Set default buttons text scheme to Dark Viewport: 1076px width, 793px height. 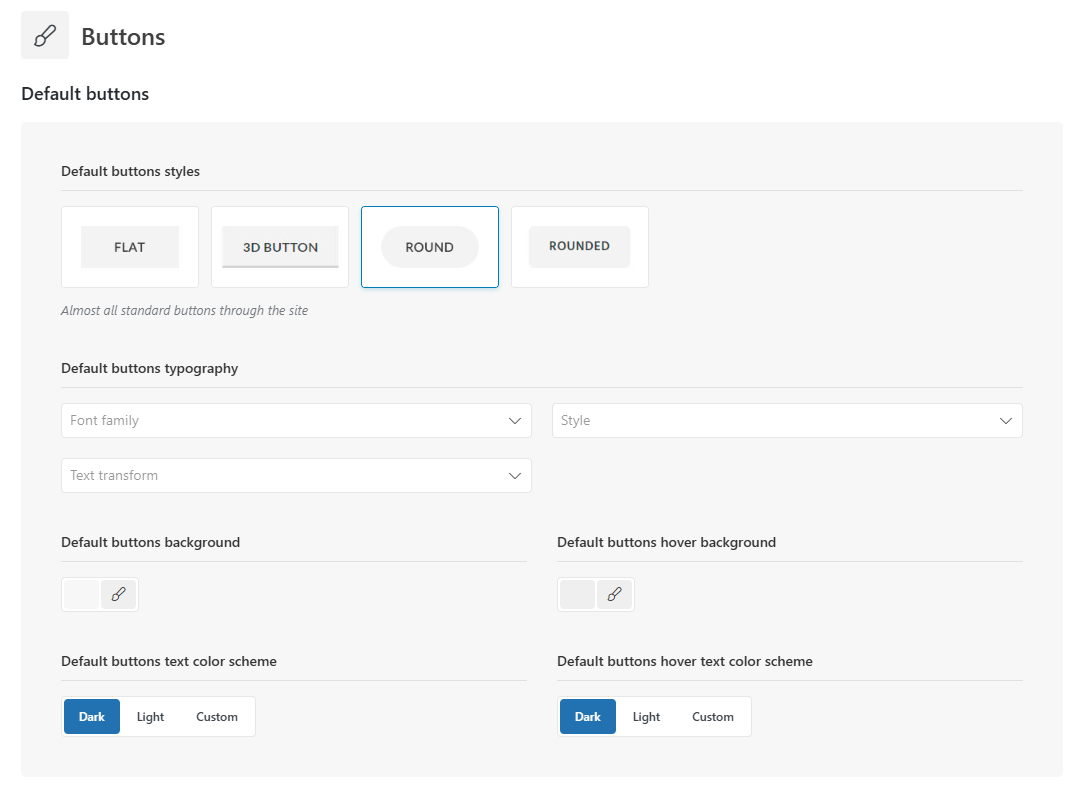point(92,717)
